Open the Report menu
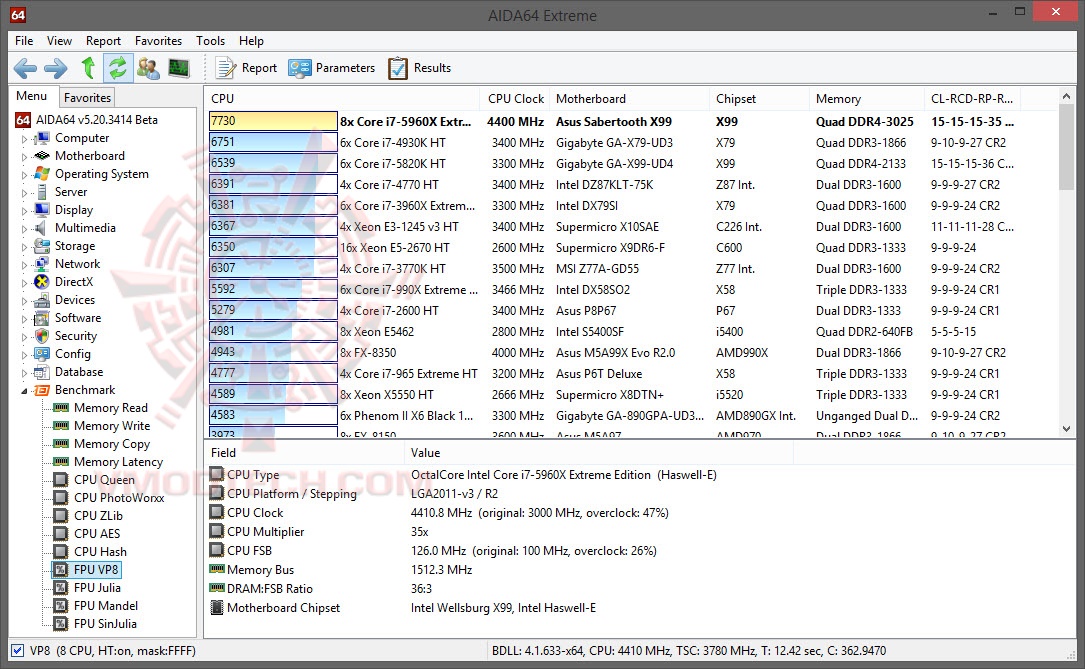 (x=103, y=41)
